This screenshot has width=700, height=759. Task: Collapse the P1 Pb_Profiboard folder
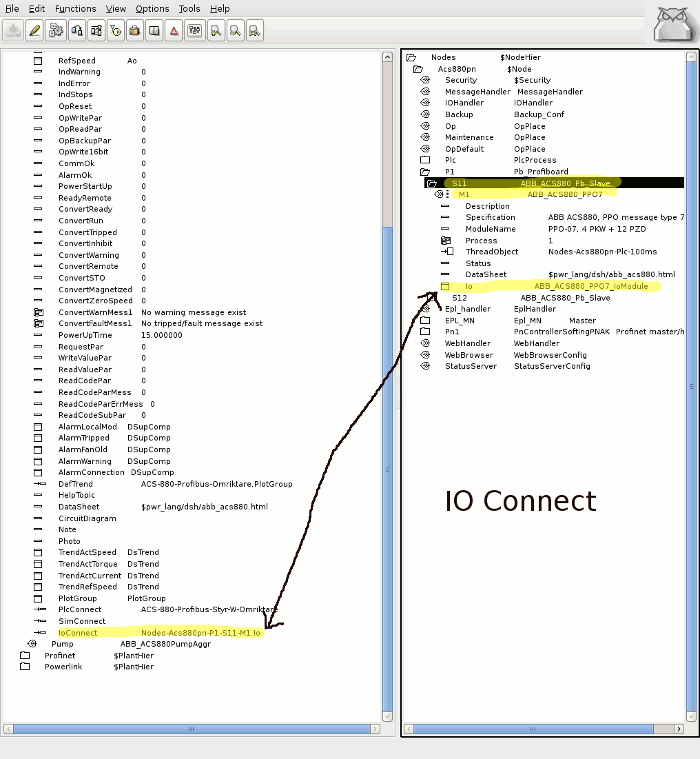coord(425,171)
